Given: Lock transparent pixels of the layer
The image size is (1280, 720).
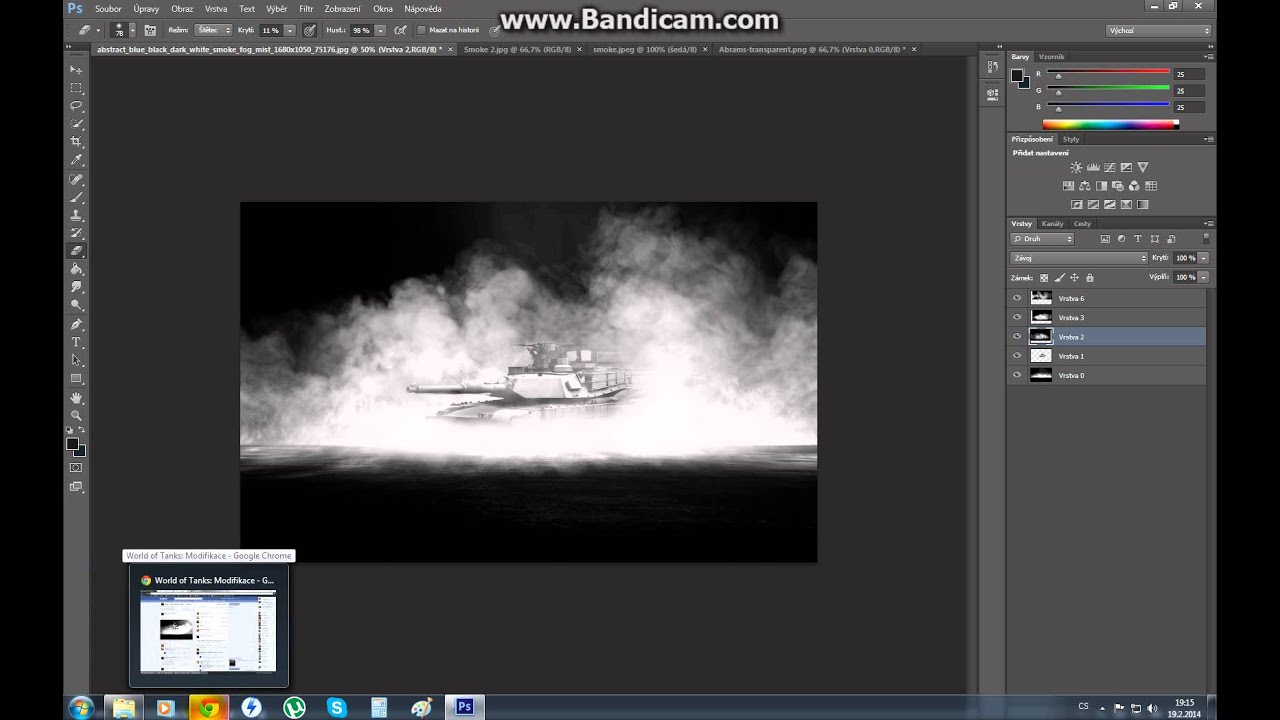Looking at the screenshot, I should 1044,277.
